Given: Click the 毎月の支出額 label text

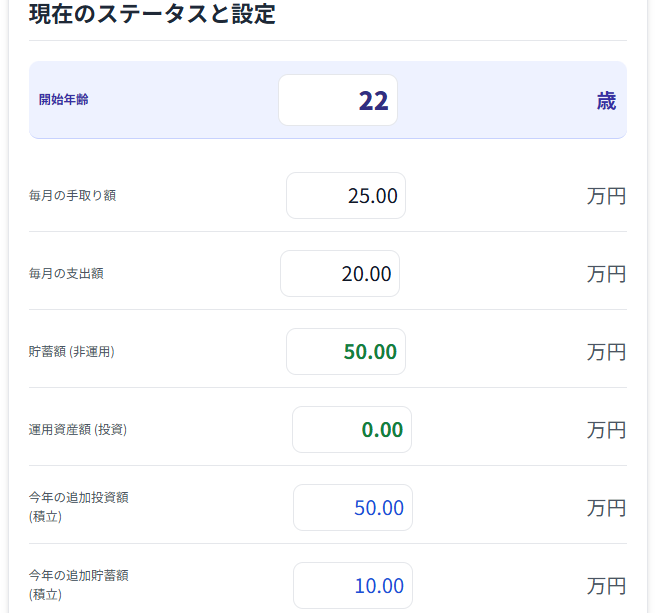Looking at the screenshot, I should point(66,274).
